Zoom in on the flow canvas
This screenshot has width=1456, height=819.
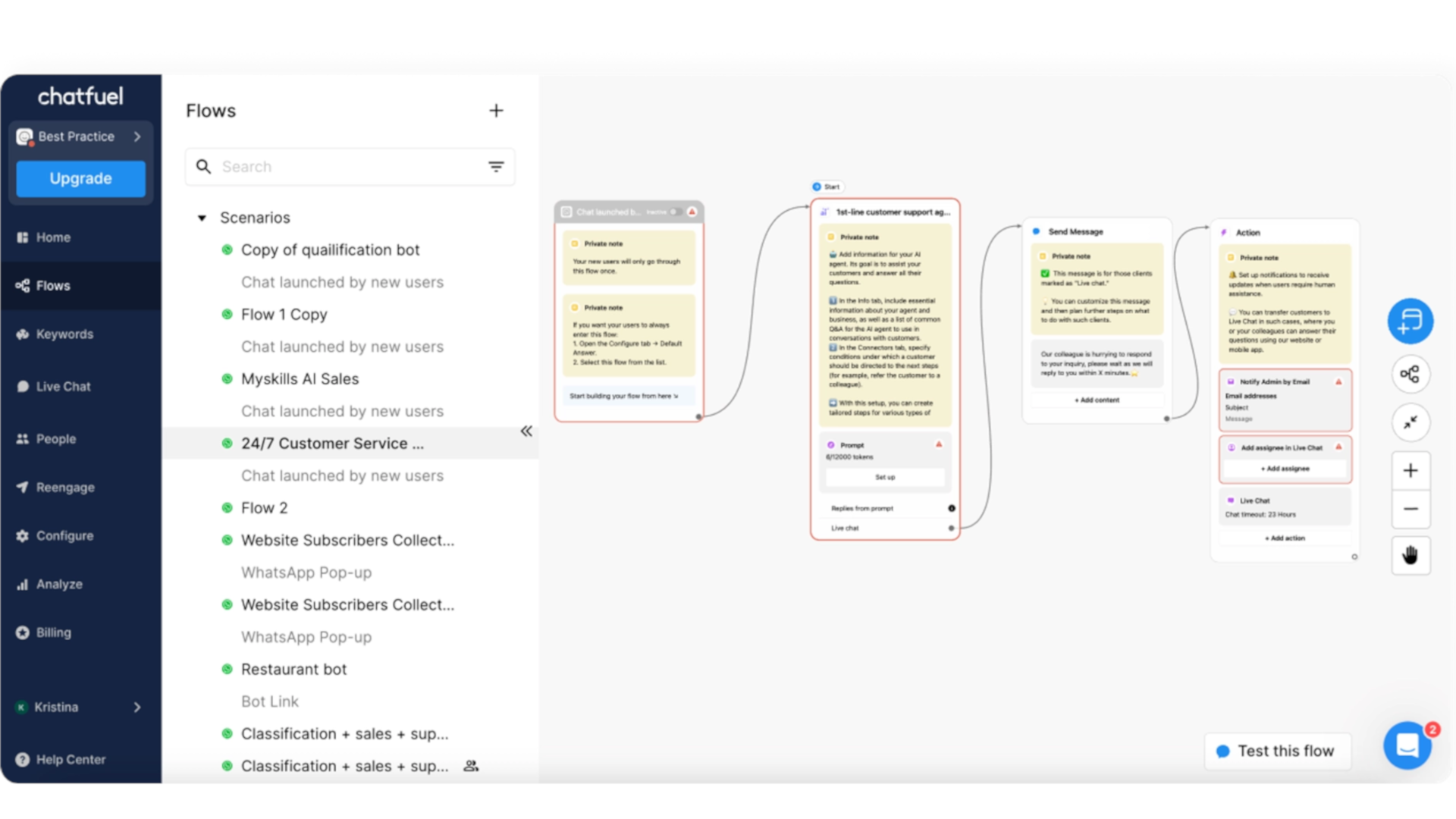coord(1410,471)
